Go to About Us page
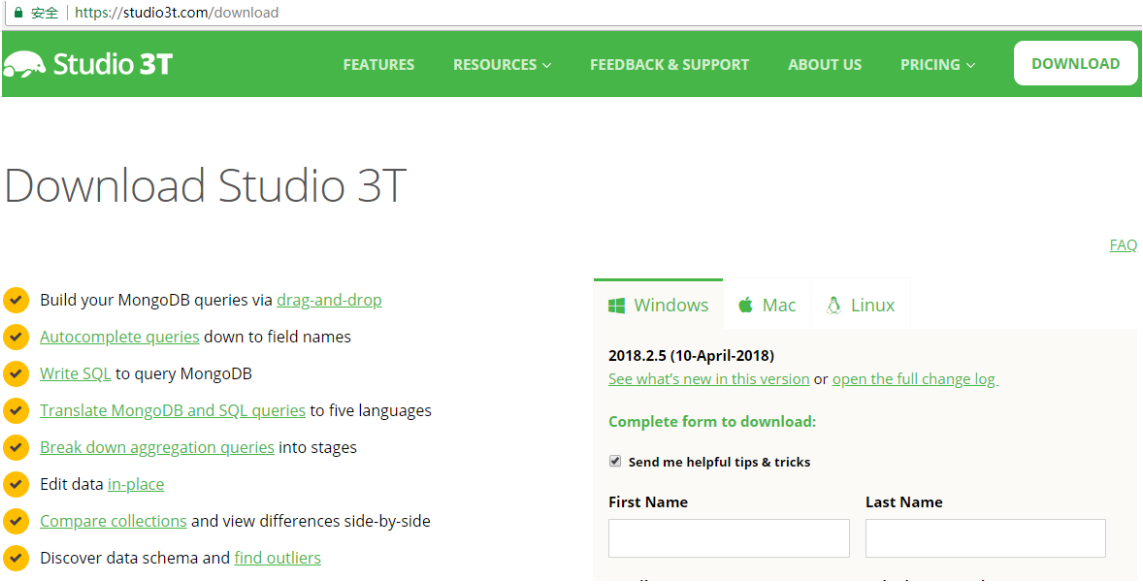The height and width of the screenshot is (585, 1143). tap(824, 64)
